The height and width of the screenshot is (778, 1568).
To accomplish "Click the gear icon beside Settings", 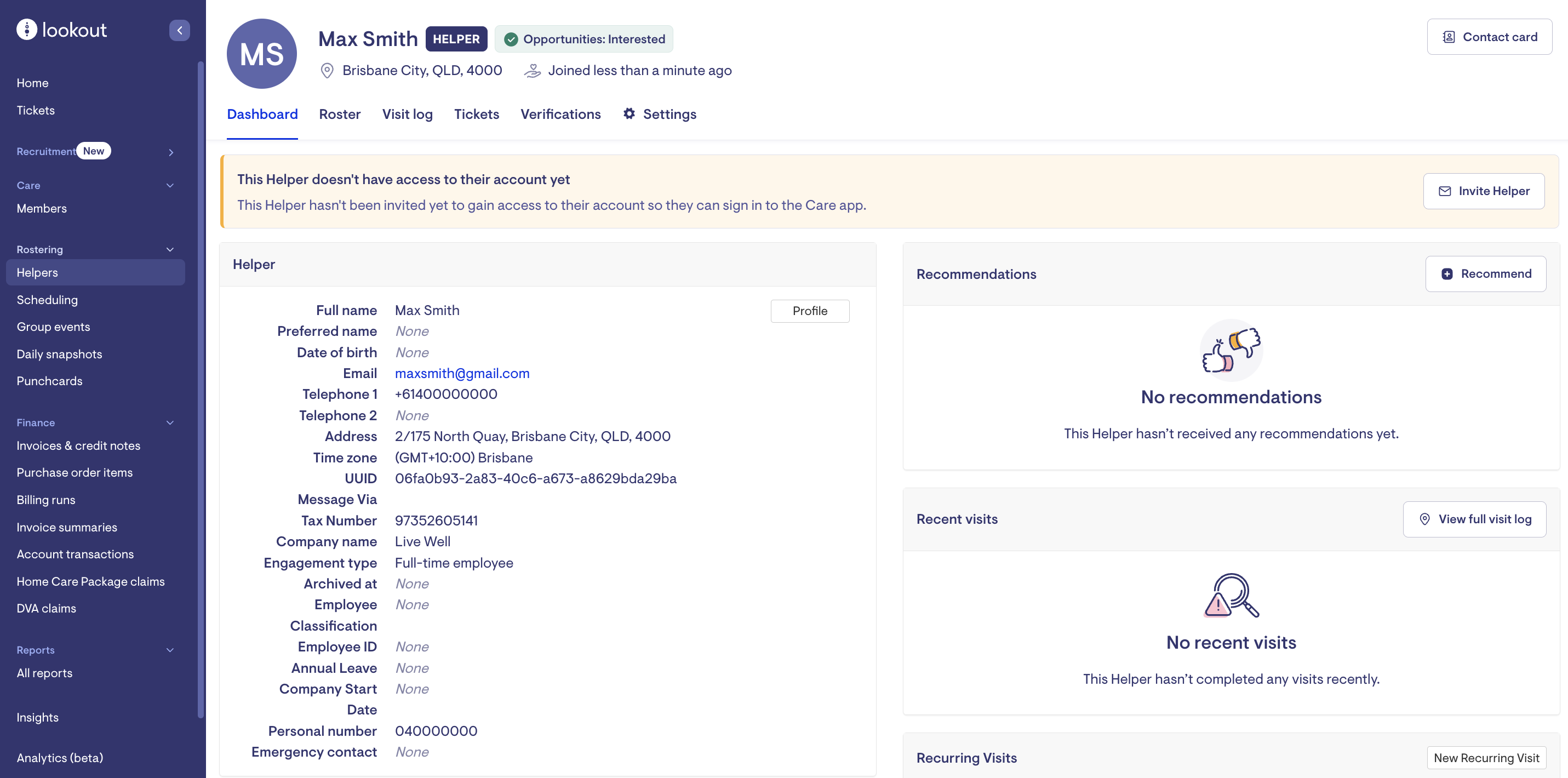I will pos(629,114).
